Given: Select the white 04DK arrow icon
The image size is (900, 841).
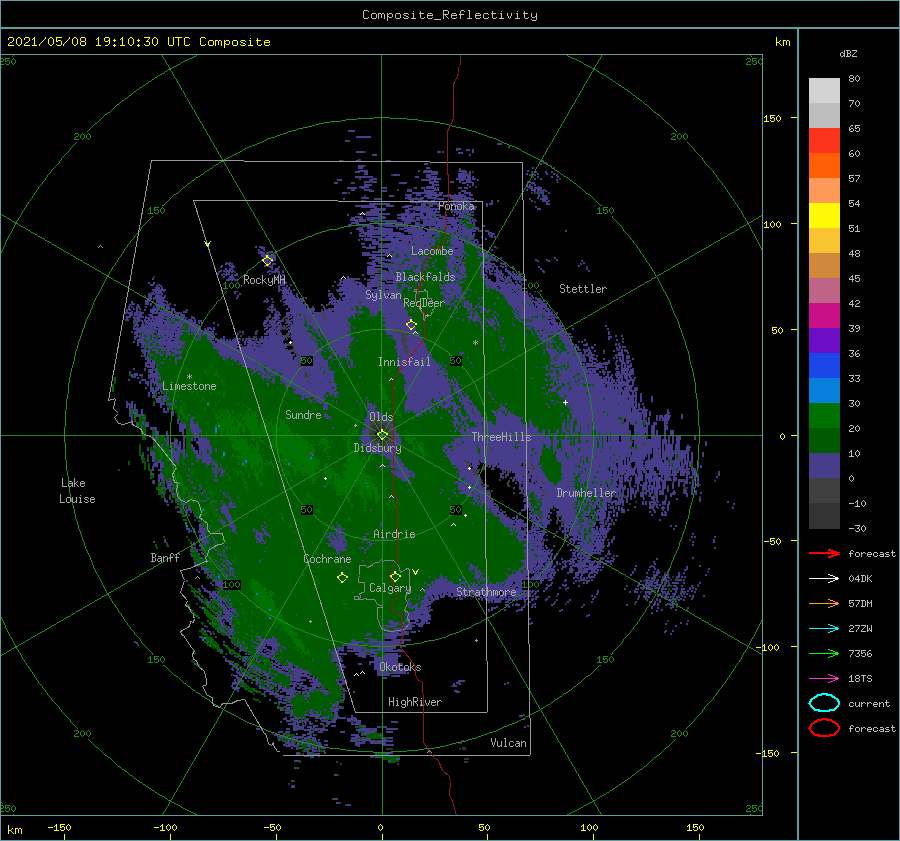Looking at the screenshot, I should pyautogui.click(x=824, y=579).
